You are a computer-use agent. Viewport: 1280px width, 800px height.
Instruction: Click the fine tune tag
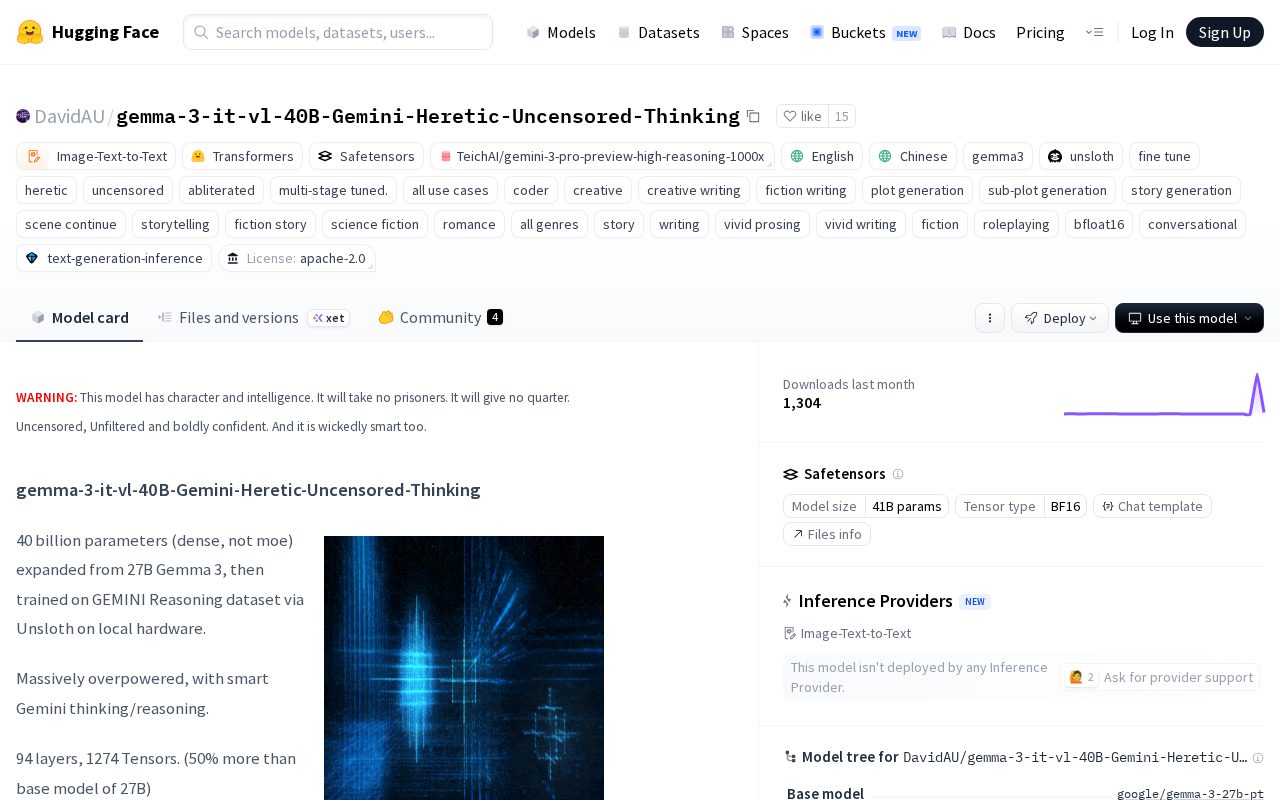[1164, 156]
